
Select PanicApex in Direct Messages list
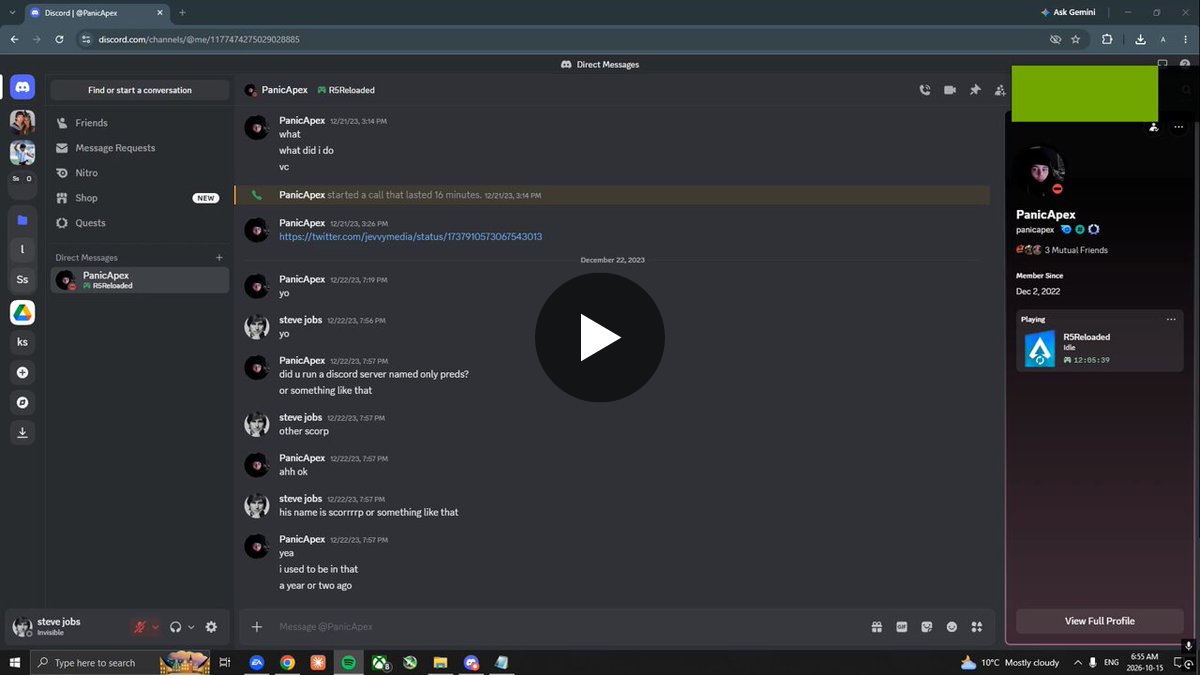[140, 280]
